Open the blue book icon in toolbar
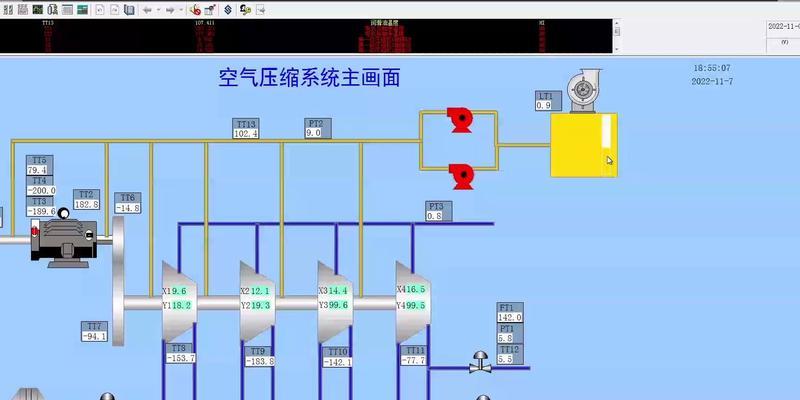 point(130,10)
